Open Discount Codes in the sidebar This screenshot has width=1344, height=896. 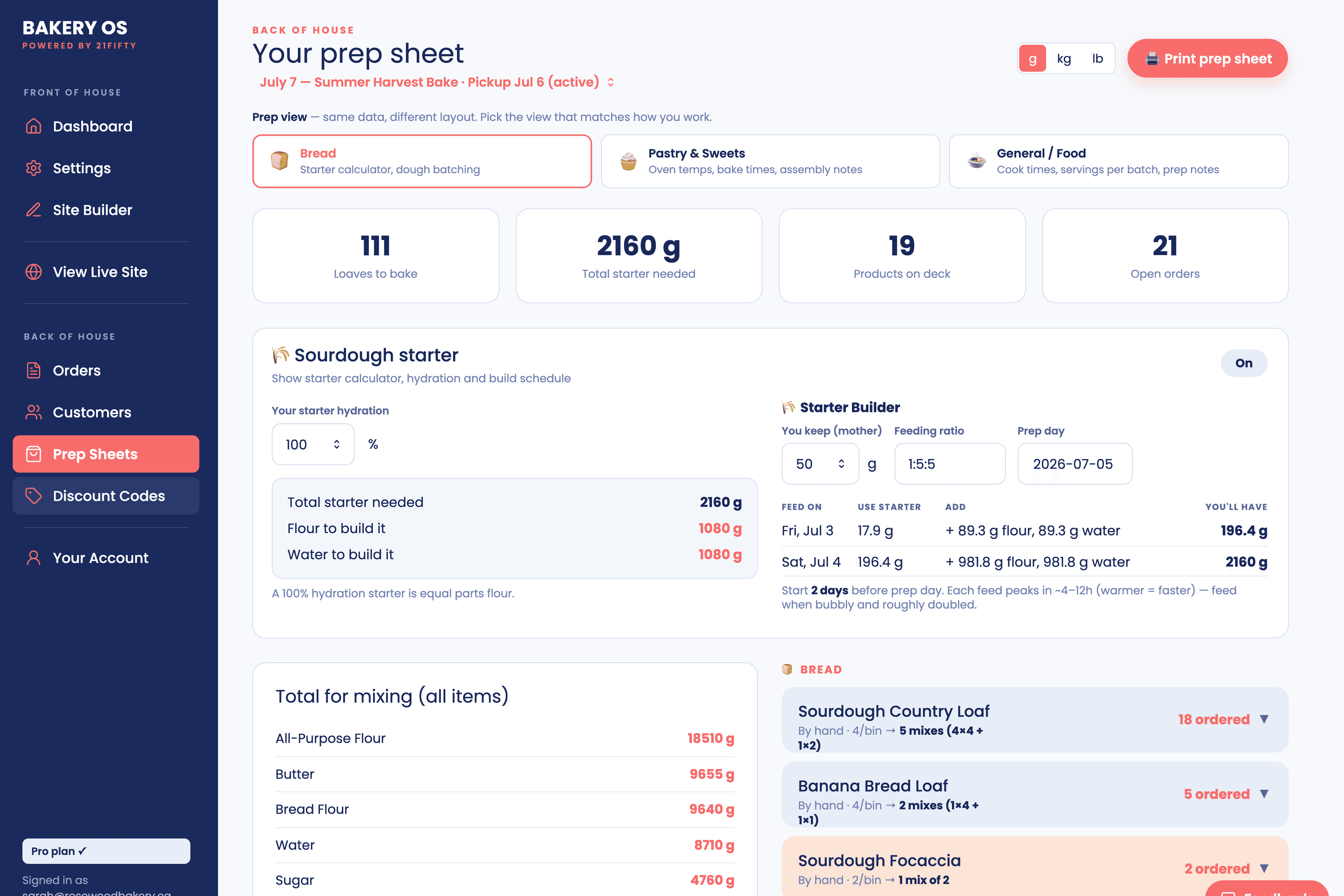106,496
